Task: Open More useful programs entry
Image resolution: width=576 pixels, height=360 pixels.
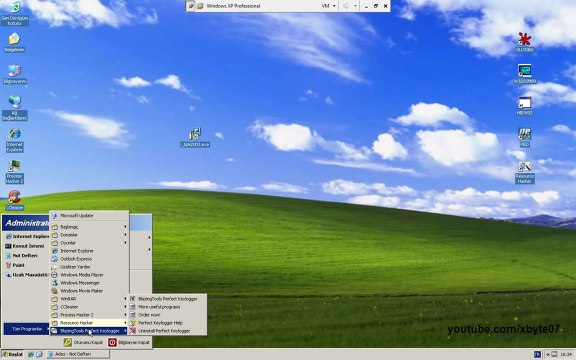Action: (168, 307)
